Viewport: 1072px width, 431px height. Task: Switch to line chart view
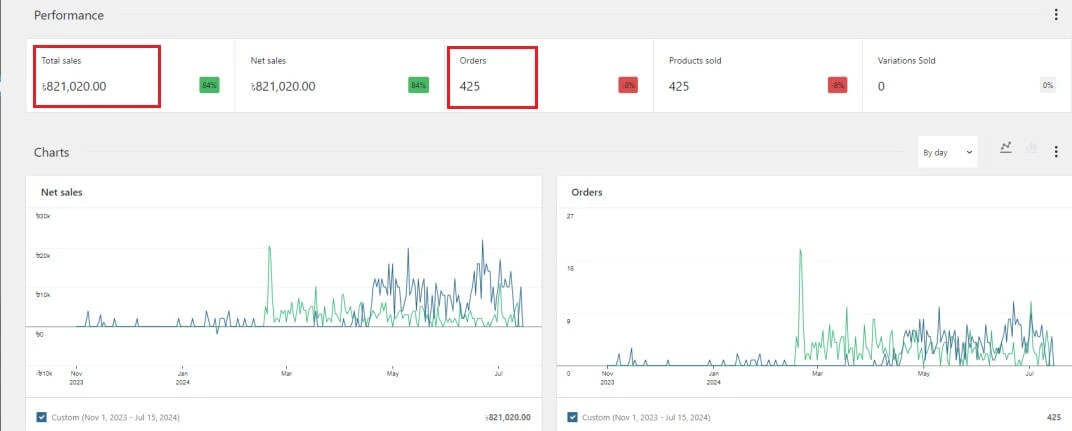pos(1006,148)
